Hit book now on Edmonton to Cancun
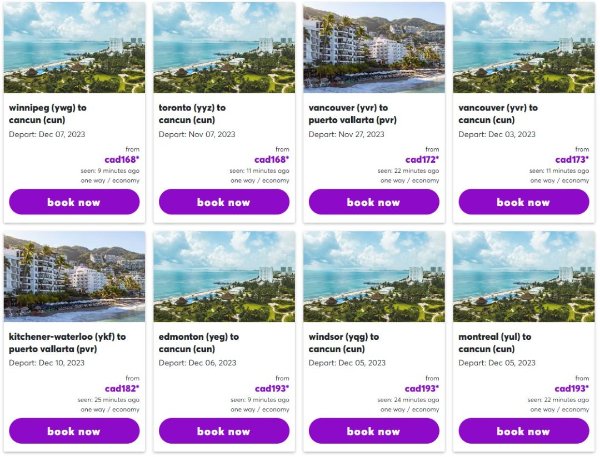The height and width of the screenshot is (457, 600). pos(223,431)
